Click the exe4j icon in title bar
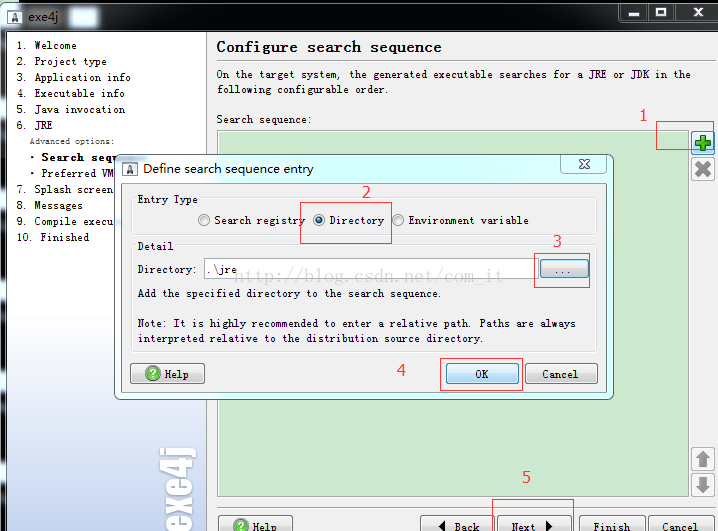Screen dimensions: 718x531 [x=13, y=17]
